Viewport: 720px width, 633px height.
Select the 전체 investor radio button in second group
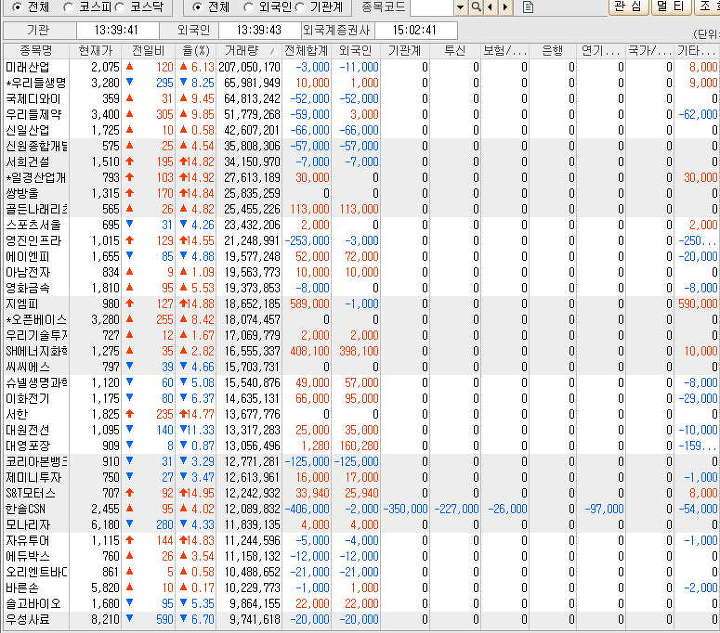(197, 7)
